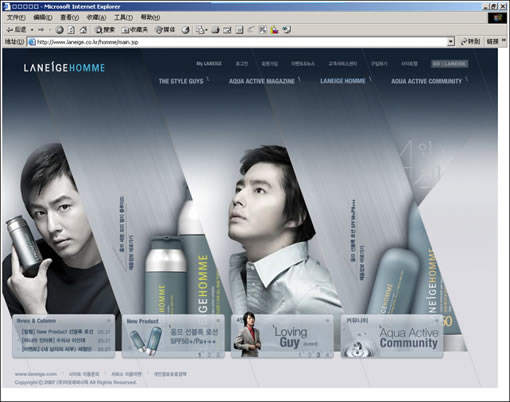Viewport: 510px width, 402px height.
Task: Open AQUA ACTIVE MAGAZINE navigation item
Action: (x=262, y=81)
